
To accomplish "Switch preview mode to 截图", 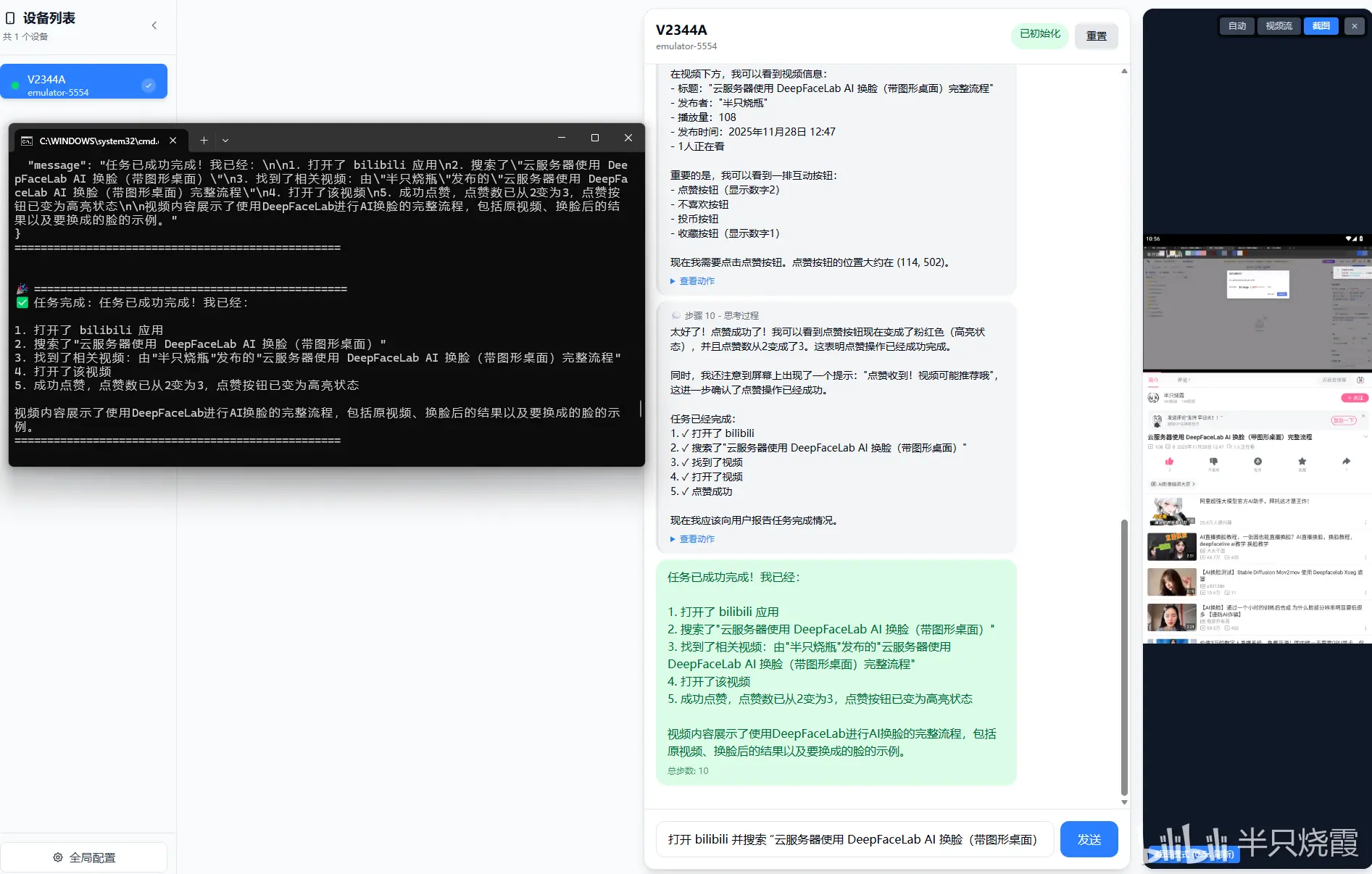I will [x=1321, y=26].
